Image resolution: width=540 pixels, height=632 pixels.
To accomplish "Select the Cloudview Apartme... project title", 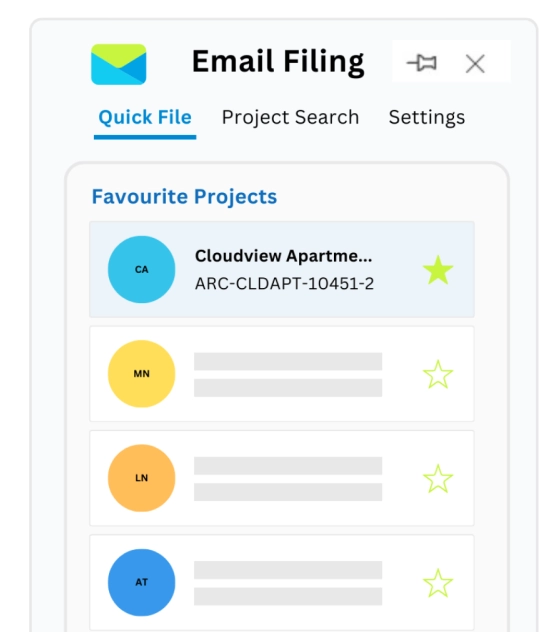I will tap(283, 256).
